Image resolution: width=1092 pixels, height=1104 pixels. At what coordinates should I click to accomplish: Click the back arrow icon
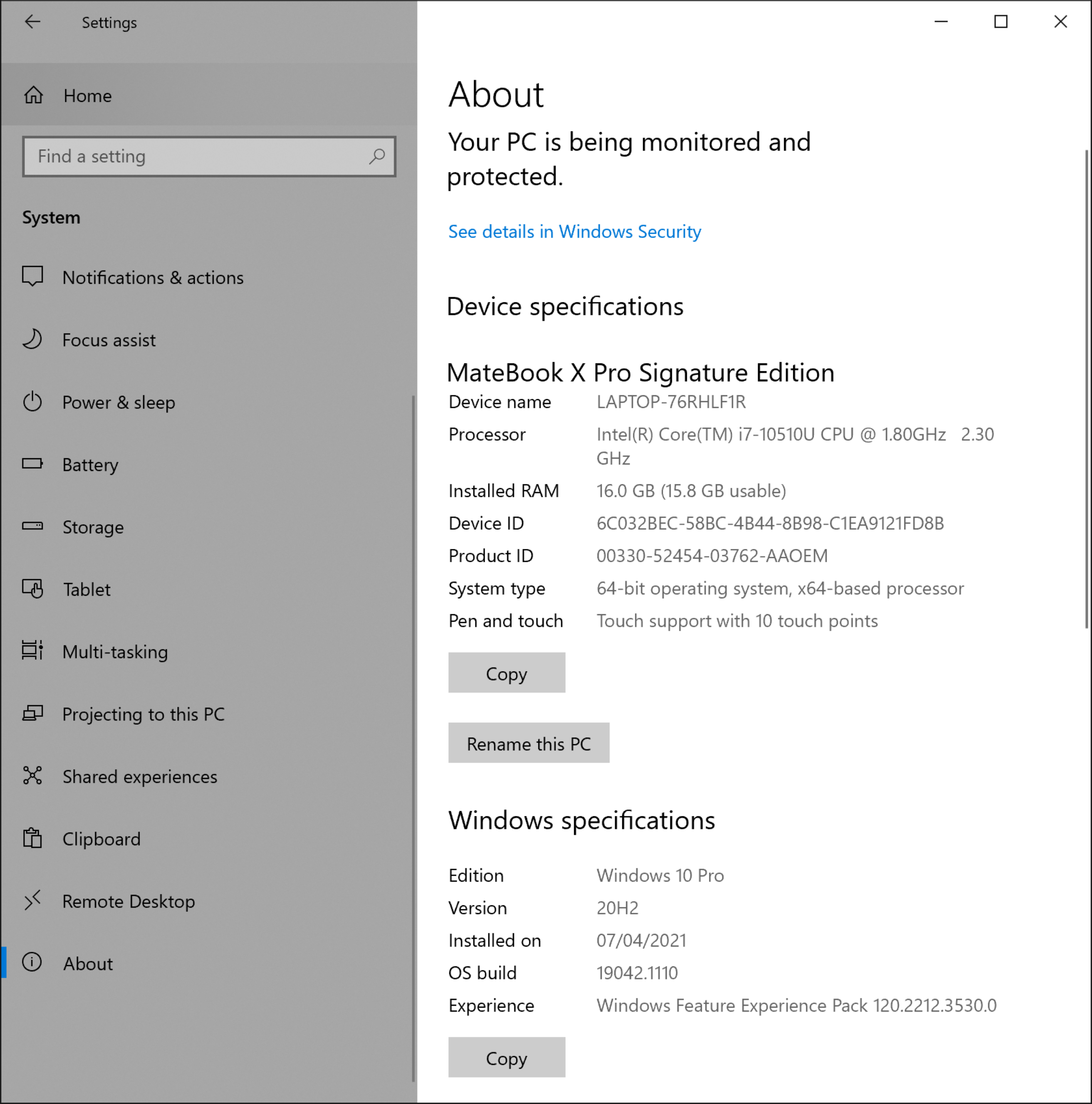point(32,22)
